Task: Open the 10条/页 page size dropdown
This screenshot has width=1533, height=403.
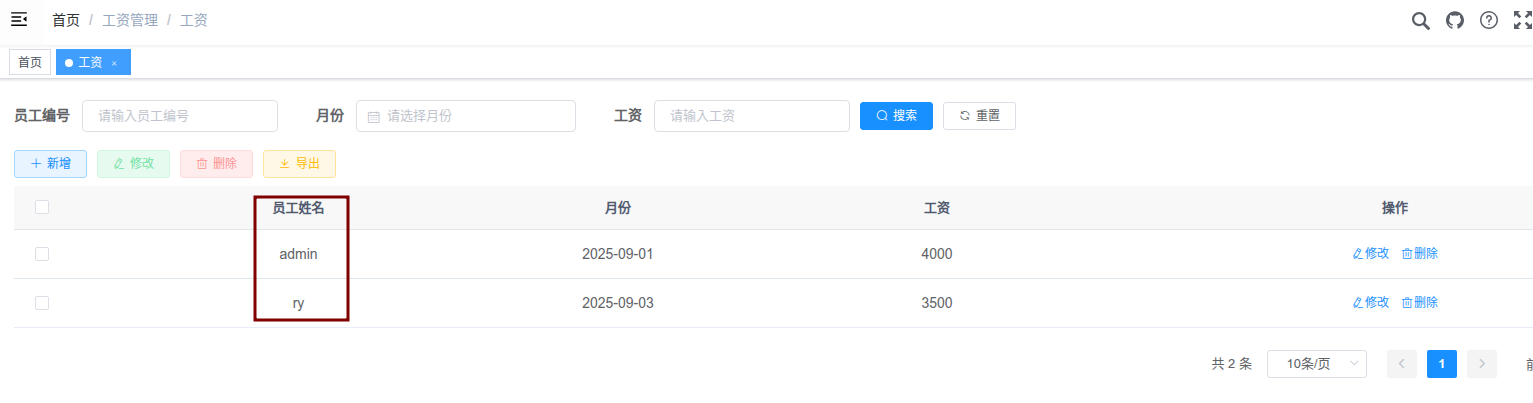Action: pyautogui.click(x=1316, y=364)
